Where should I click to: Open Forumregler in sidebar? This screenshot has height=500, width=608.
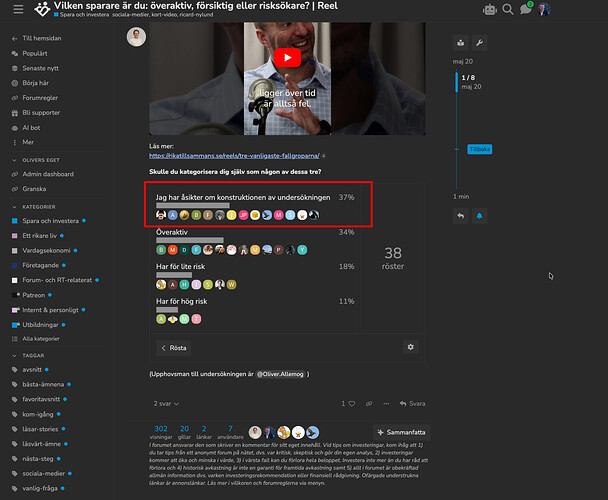pos(40,98)
